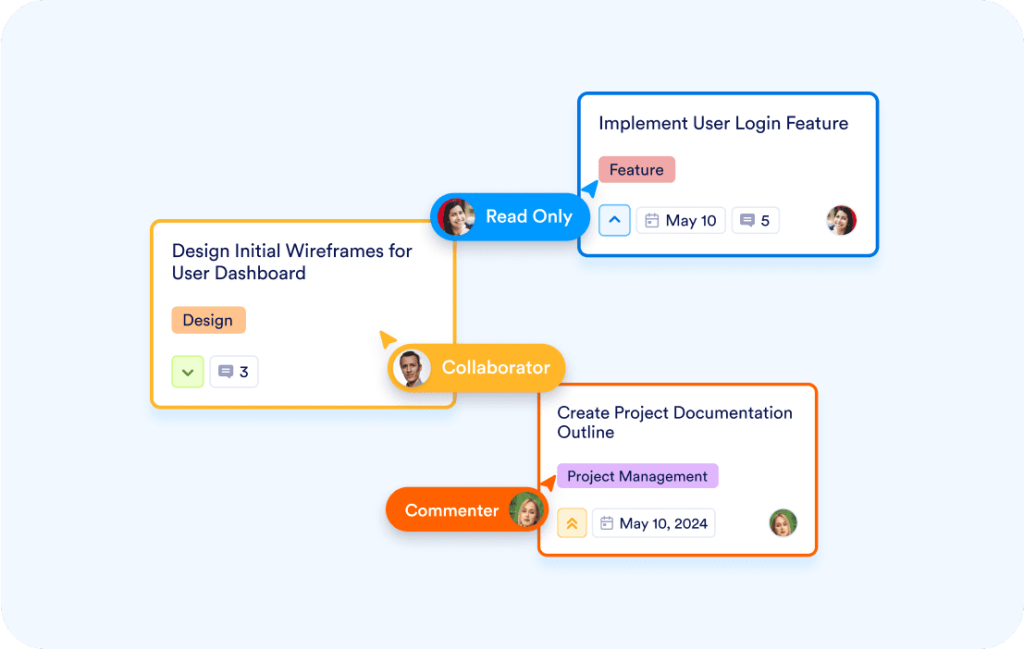Toggle the green low-priority chevron on Wireframes card
Viewport: 1024px width, 649px height.
(187, 371)
